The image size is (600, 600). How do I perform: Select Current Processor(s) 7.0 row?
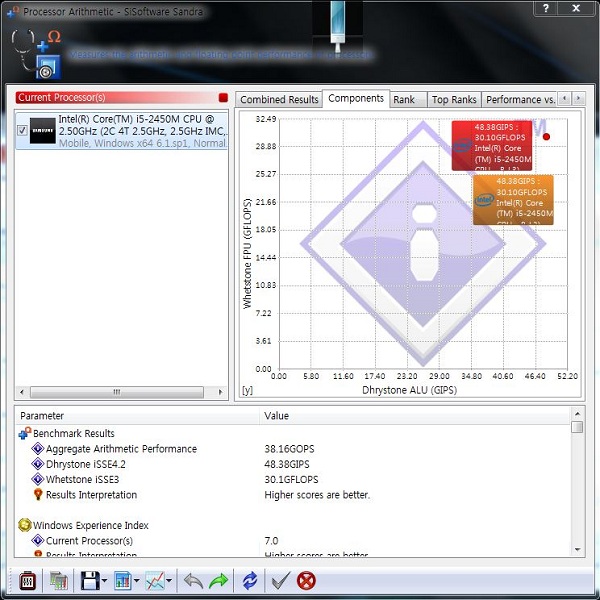(293, 540)
